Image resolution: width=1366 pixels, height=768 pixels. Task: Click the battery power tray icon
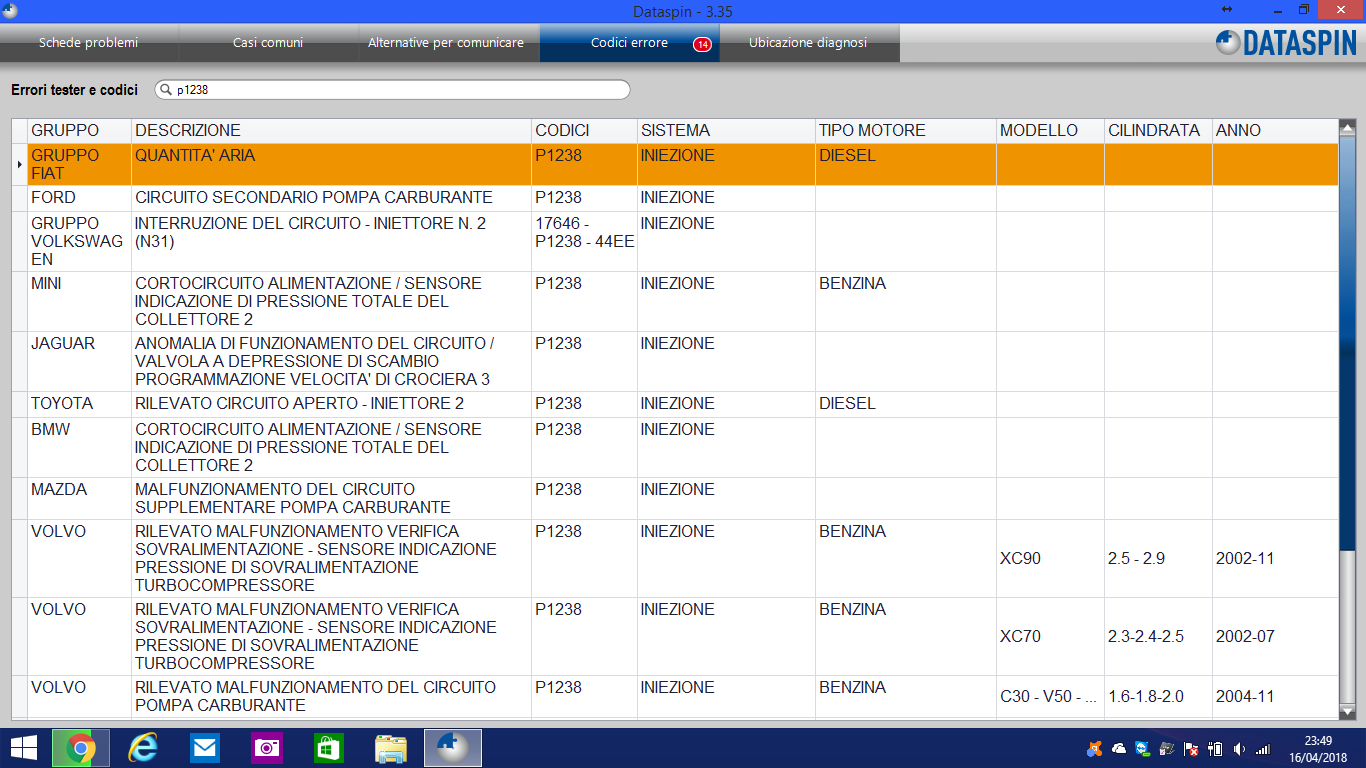coord(1215,748)
